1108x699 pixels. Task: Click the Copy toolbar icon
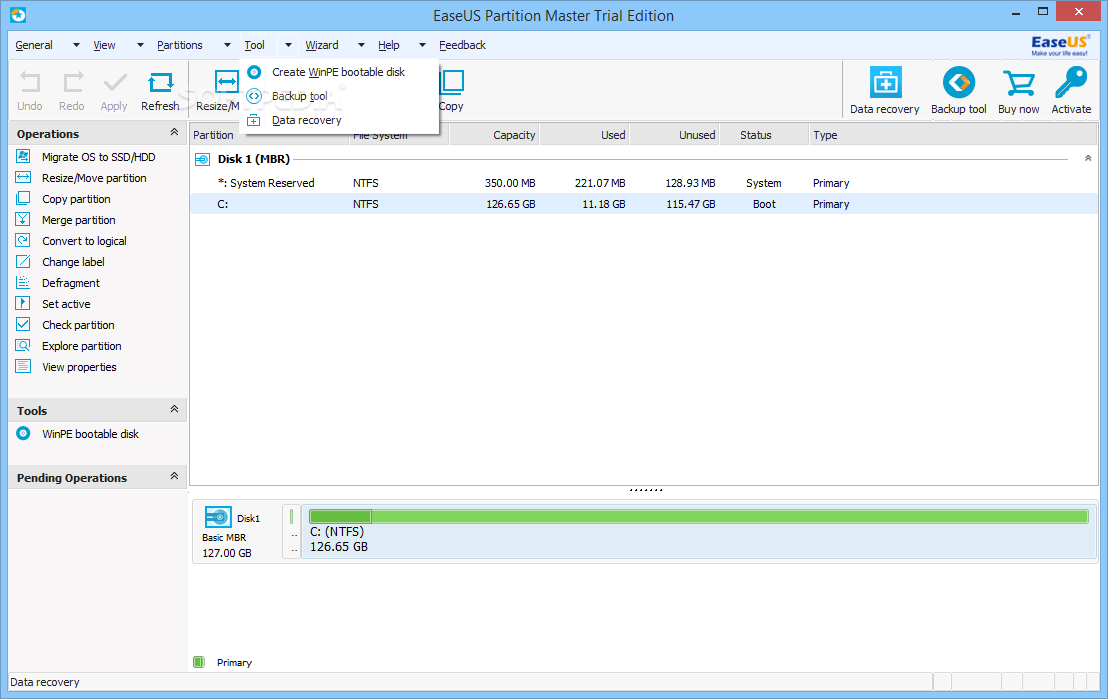point(452,82)
